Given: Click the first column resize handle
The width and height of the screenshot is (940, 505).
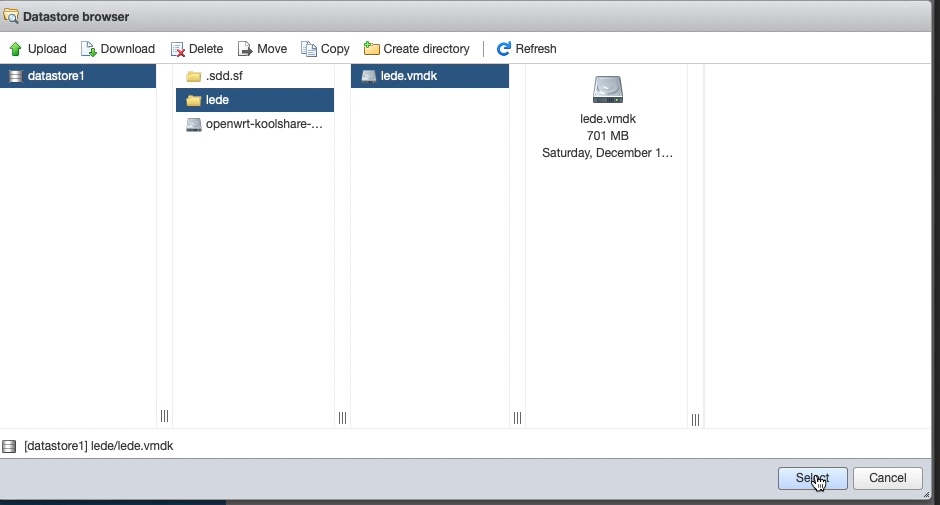Looking at the screenshot, I should pyautogui.click(x=164, y=416).
